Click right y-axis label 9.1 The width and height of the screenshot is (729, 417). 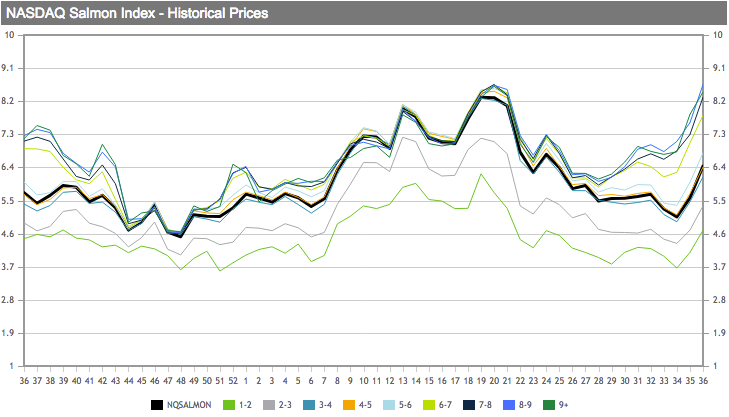tap(719, 68)
